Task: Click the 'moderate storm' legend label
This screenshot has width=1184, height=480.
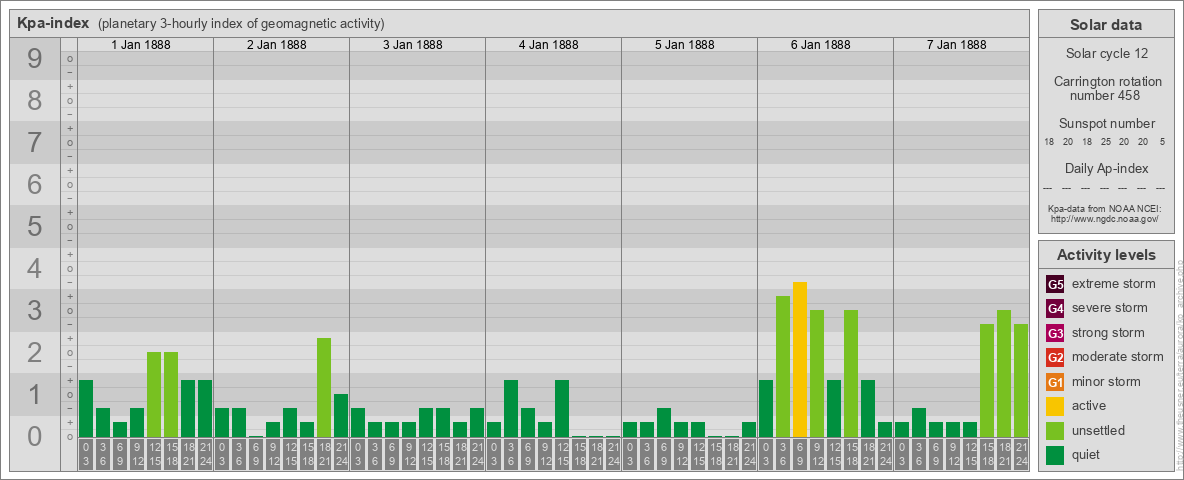Action: click(x=1118, y=357)
